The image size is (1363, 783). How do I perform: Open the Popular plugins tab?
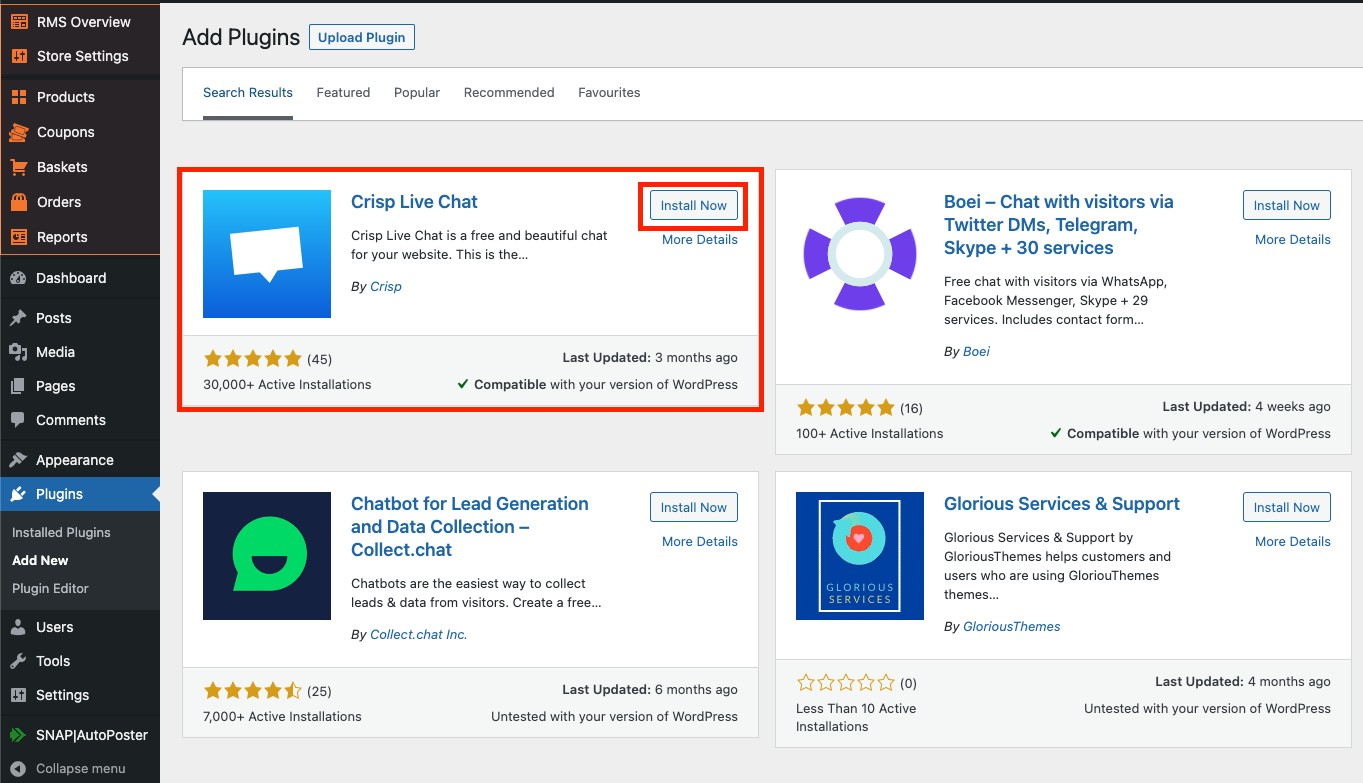417,93
